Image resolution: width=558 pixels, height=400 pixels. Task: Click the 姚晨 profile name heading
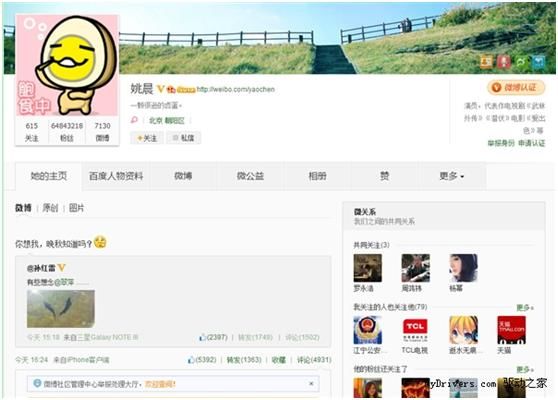pyautogui.click(x=142, y=89)
